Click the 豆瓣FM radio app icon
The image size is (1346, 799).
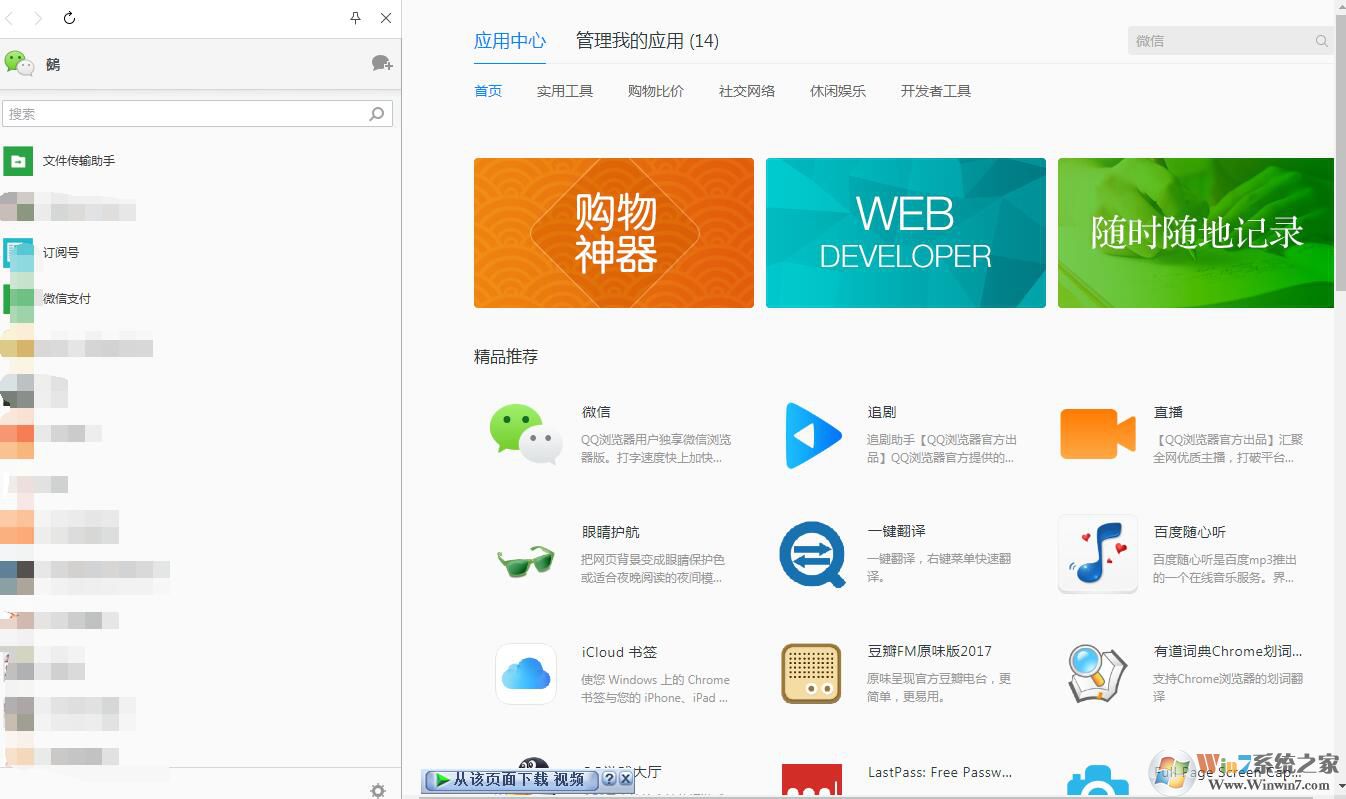811,674
